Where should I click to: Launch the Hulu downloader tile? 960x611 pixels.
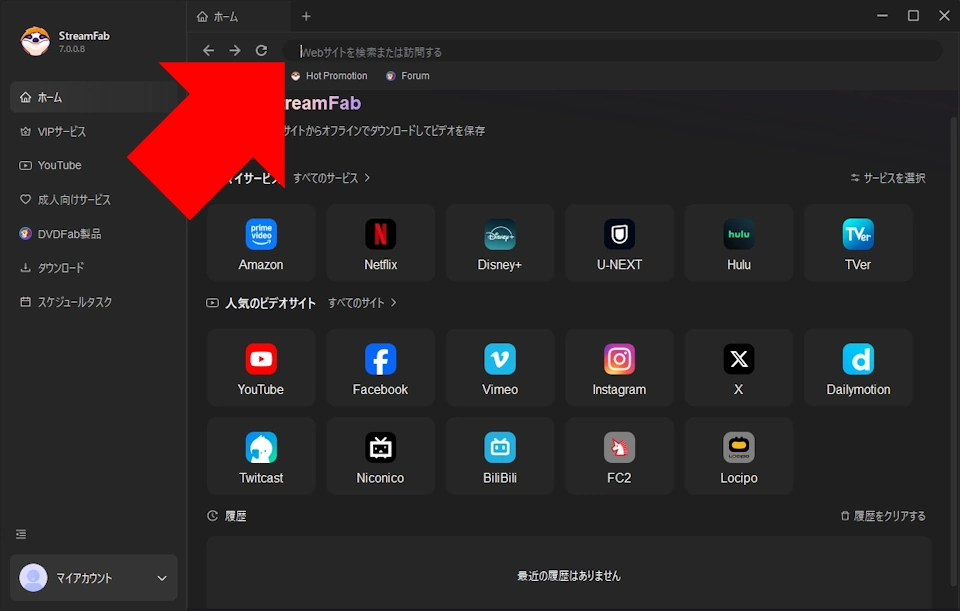(738, 243)
